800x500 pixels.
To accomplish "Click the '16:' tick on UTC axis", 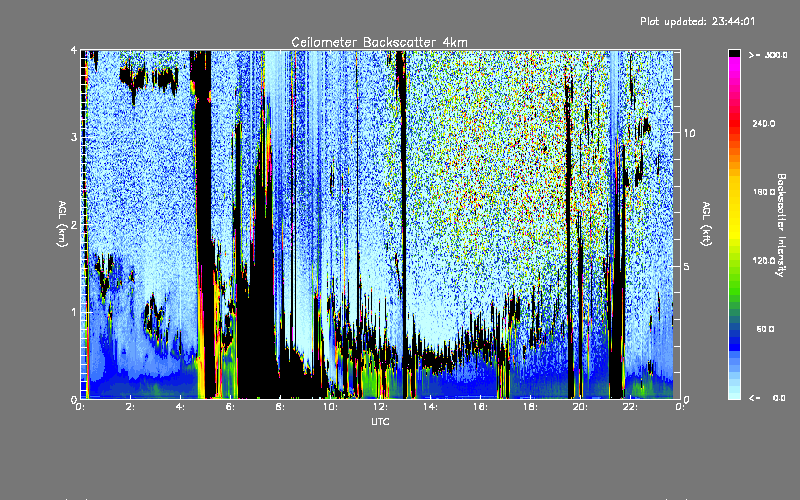I will [x=480, y=407].
